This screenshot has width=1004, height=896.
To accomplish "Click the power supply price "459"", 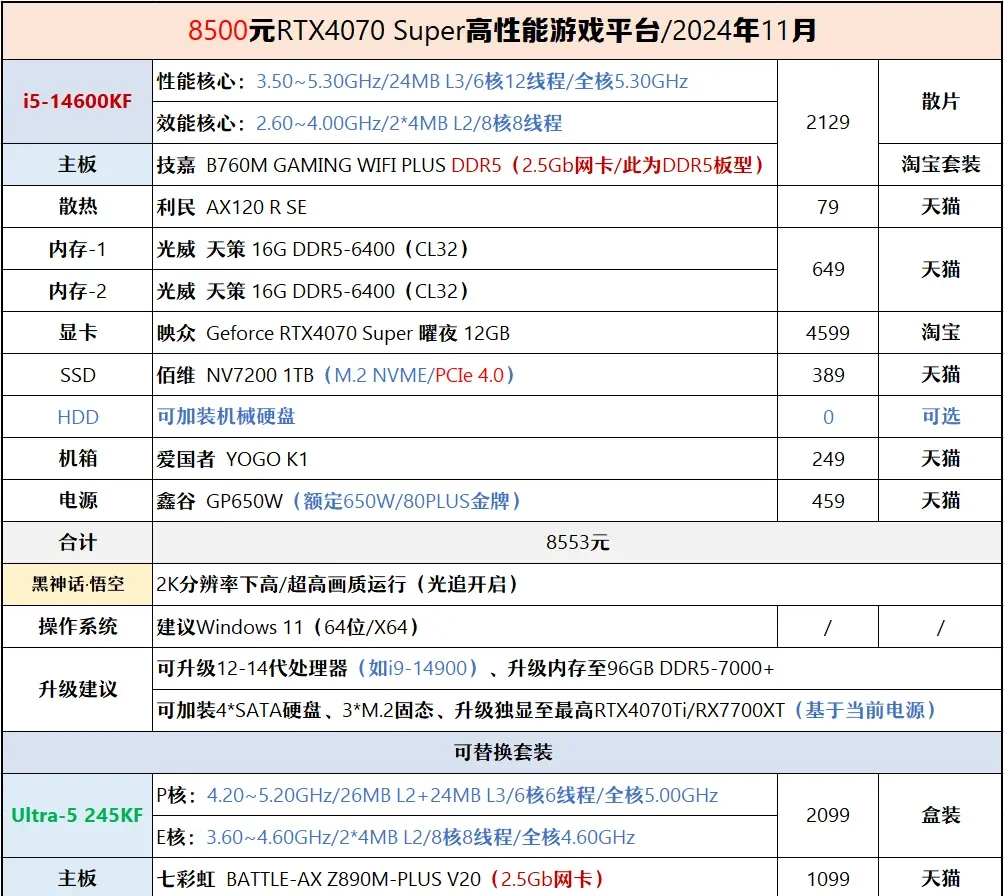I will [x=827, y=501].
